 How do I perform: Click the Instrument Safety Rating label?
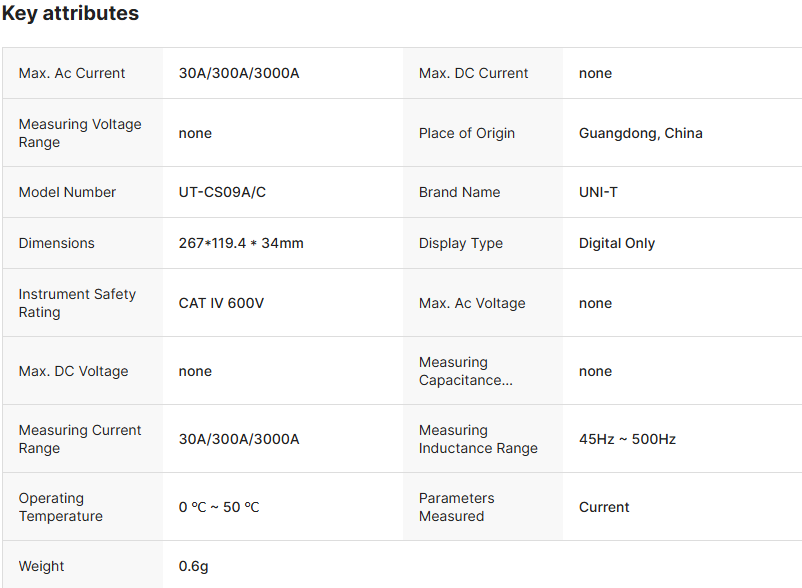click(x=77, y=303)
